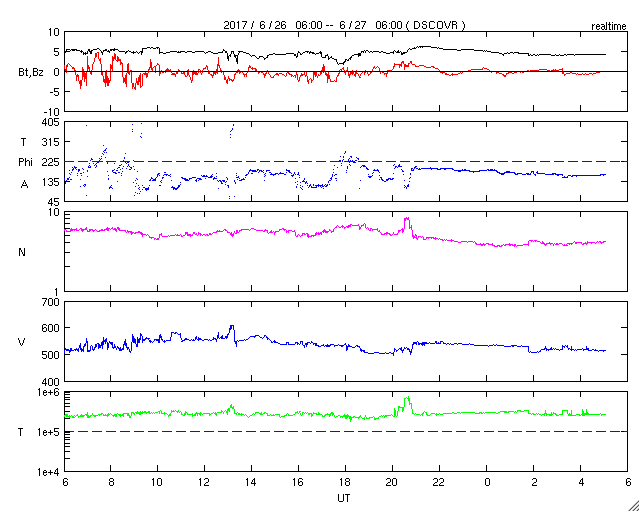The image size is (640, 512).
Task: Click the '405' tick label
Action: [51, 122]
